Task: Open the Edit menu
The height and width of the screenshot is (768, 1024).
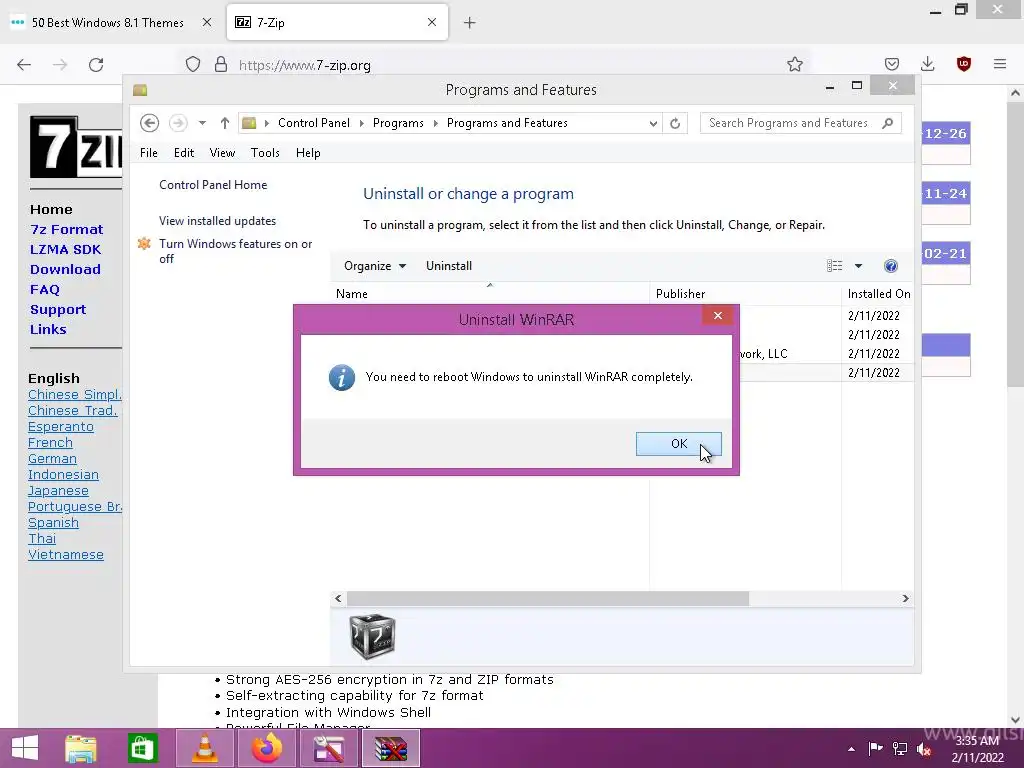Action: pyautogui.click(x=184, y=153)
